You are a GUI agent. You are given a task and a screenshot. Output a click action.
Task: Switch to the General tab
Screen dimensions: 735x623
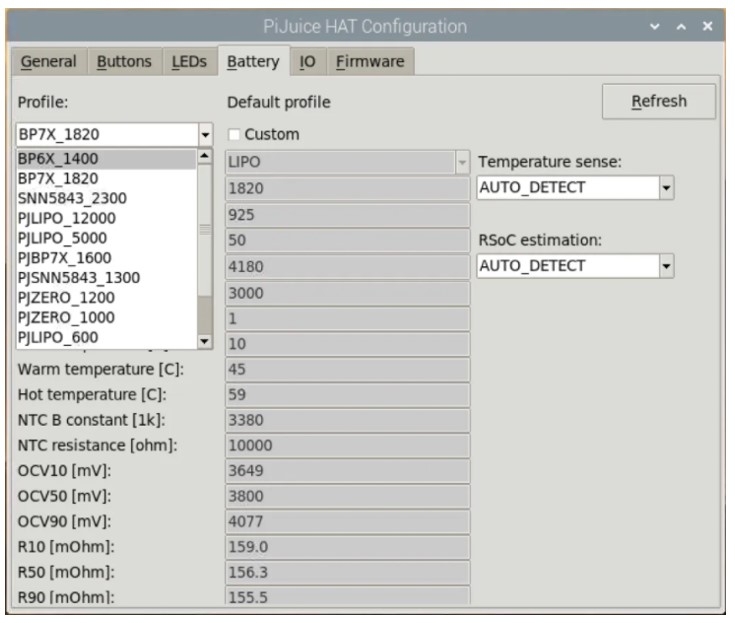pyautogui.click(x=49, y=61)
